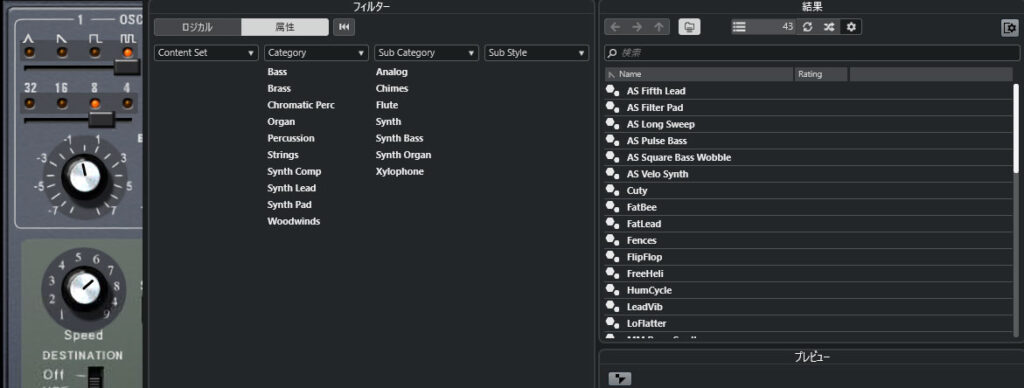Open window layout setup icon

pyautogui.click(x=1010, y=28)
